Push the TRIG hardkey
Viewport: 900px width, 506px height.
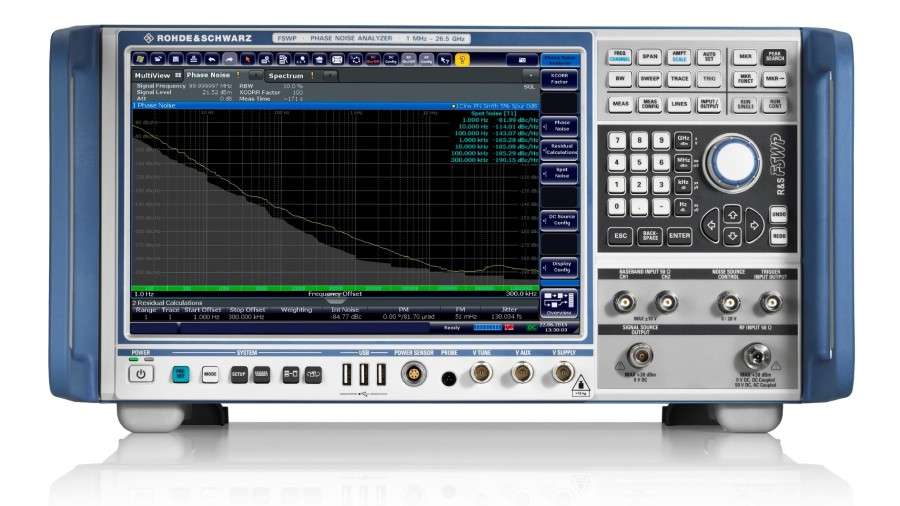coord(709,79)
